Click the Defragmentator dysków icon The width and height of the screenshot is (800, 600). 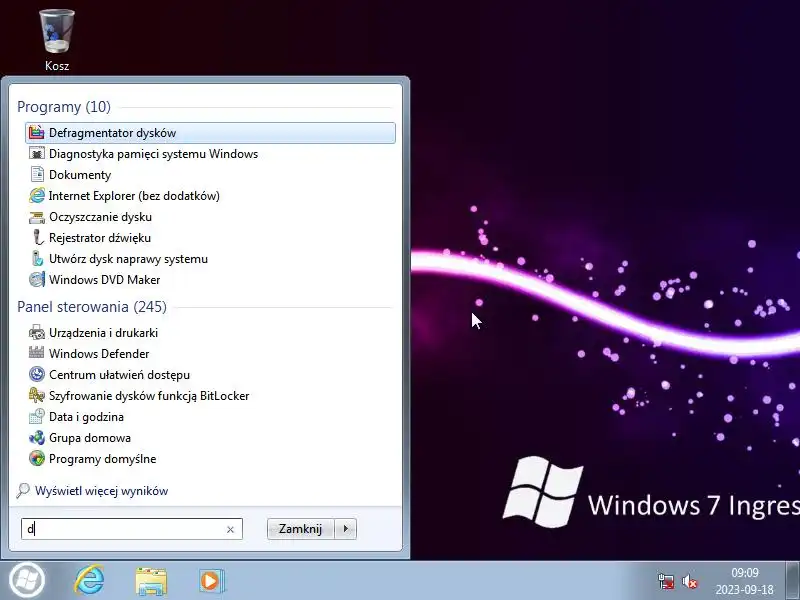[37, 133]
